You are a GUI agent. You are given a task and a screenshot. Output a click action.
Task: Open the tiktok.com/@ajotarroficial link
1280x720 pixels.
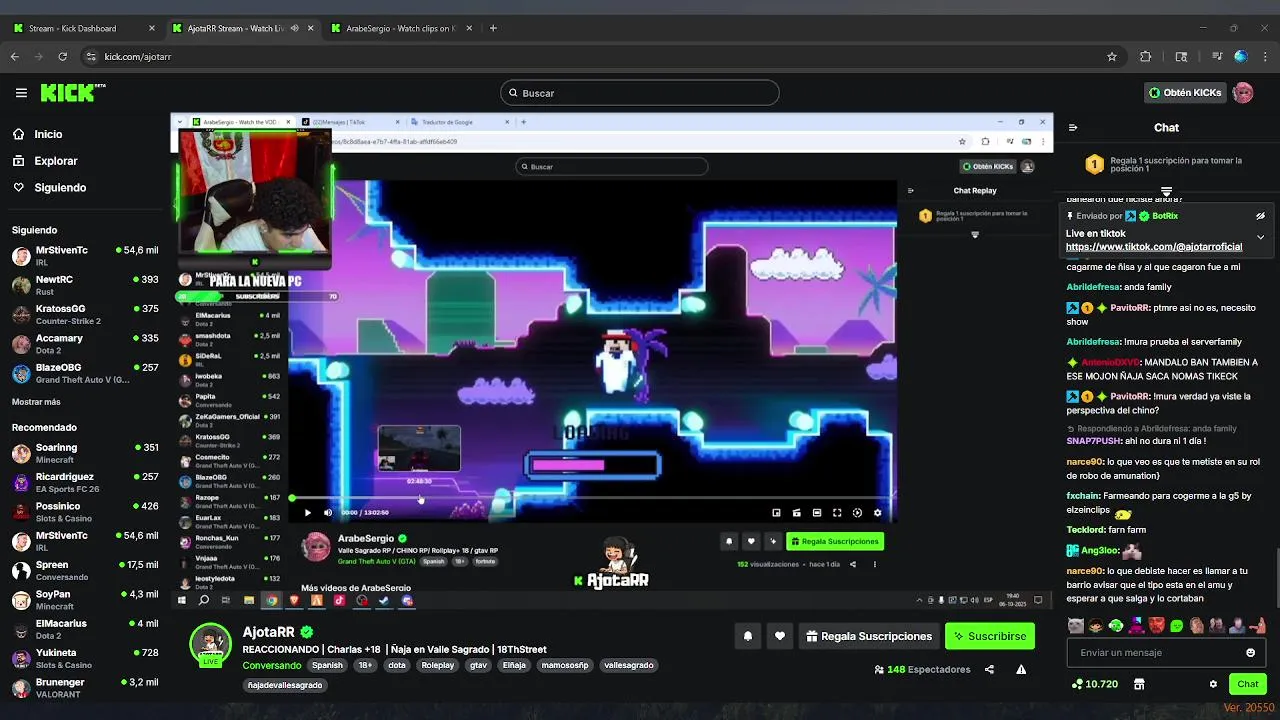[x=1153, y=247]
